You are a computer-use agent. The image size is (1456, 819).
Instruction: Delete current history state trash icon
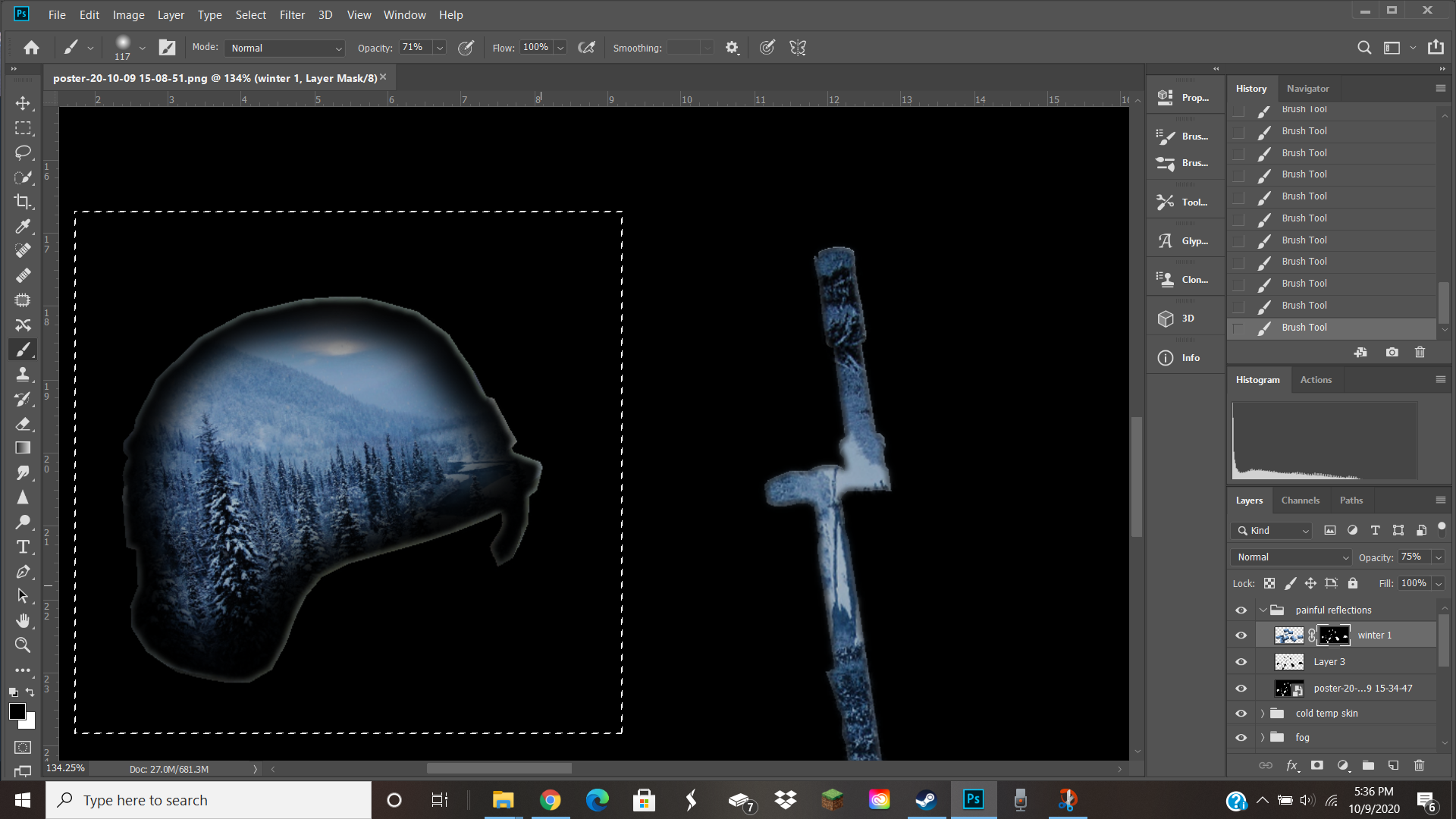pyautogui.click(x=1420, y=353)
